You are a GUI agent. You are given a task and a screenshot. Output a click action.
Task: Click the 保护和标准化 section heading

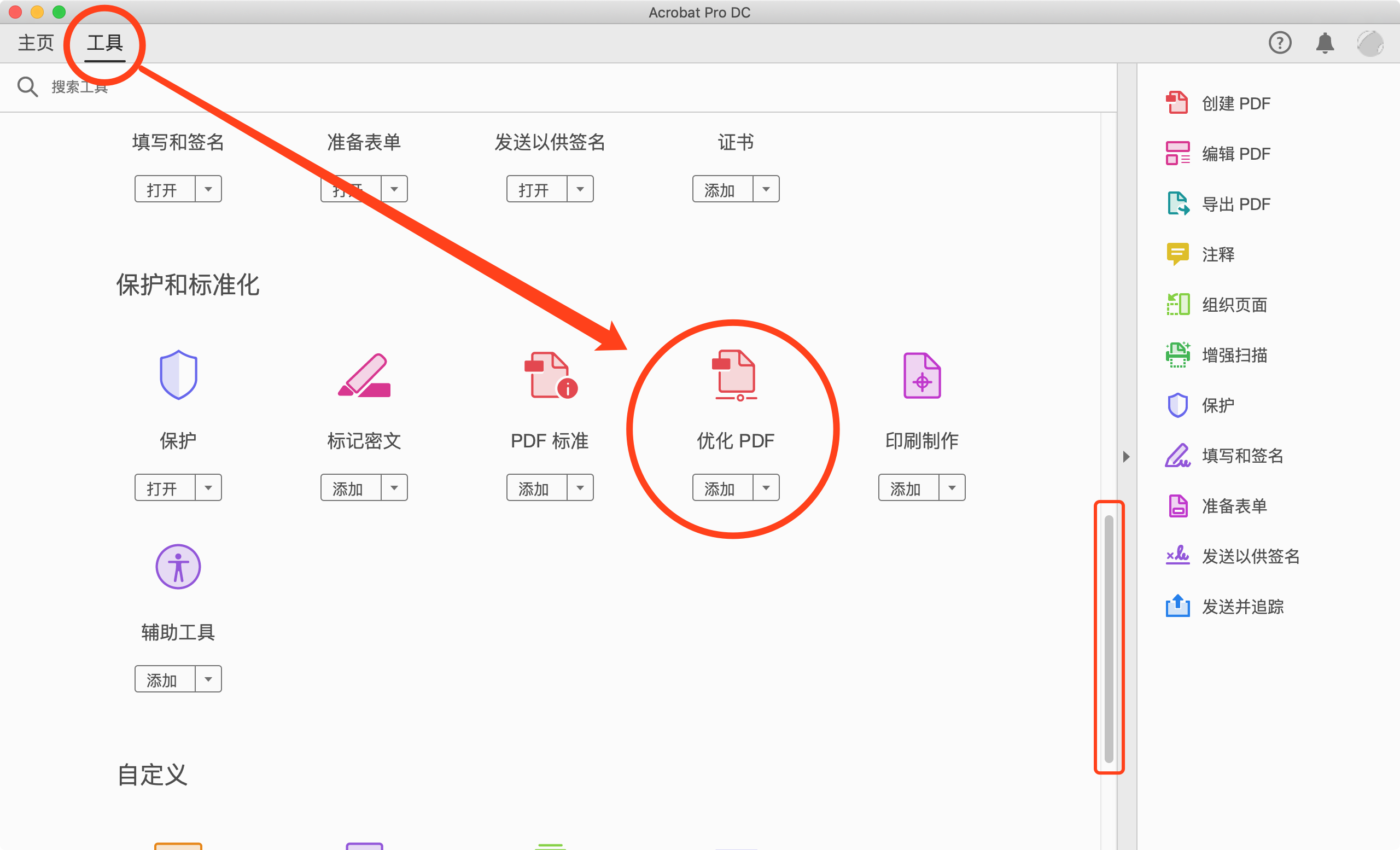point(188,284)
